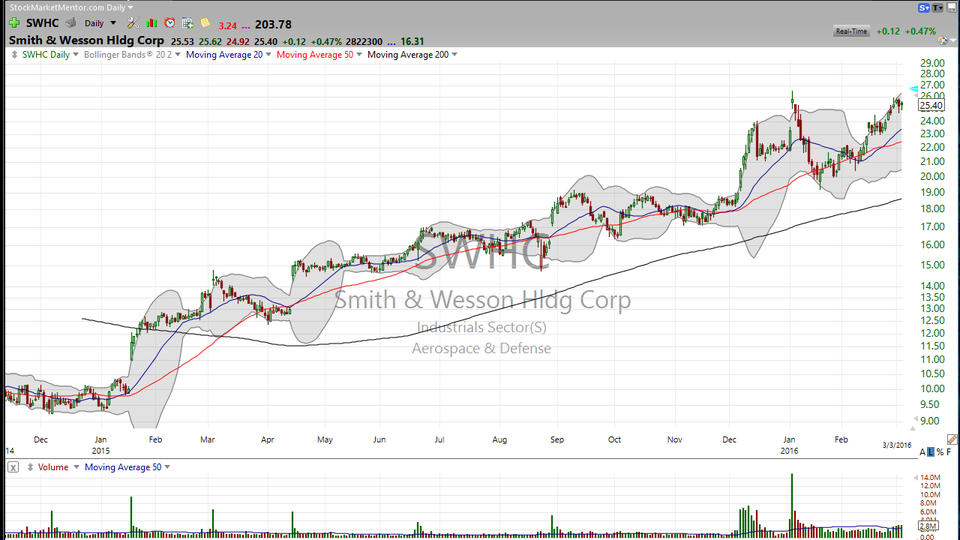Viewport: 960px width, 540px height.
Task: Click the pencil drawing tools icon
Action: coord(952,440)
